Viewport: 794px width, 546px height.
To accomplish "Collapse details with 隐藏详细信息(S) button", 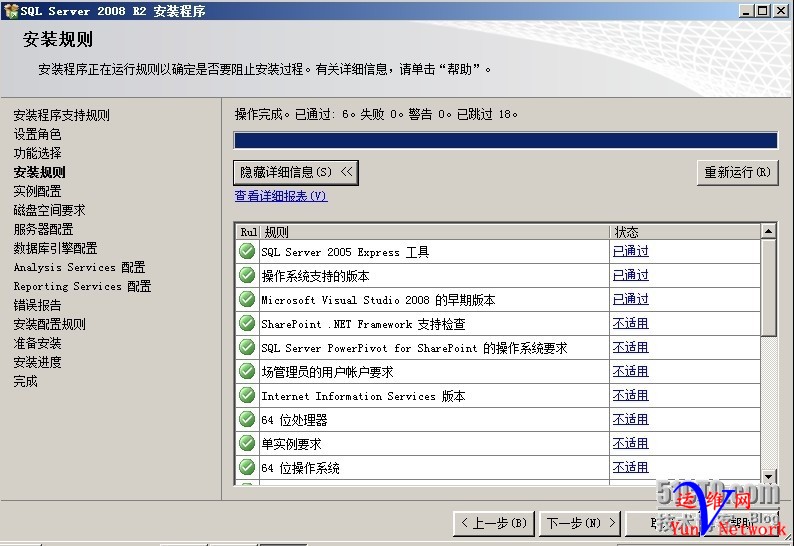I will pos(296,173).
